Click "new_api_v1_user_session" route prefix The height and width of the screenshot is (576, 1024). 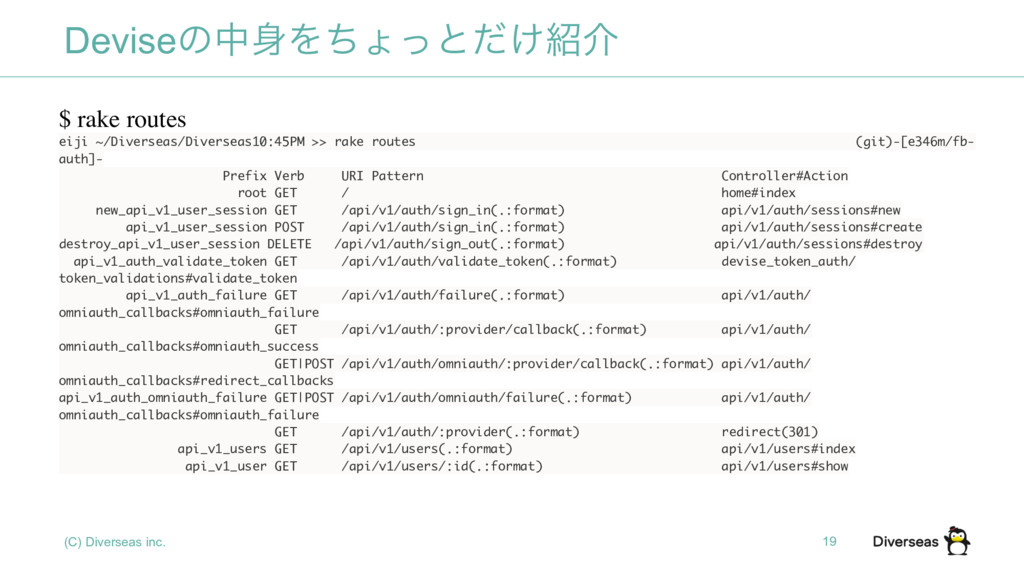tap(182, 210)
